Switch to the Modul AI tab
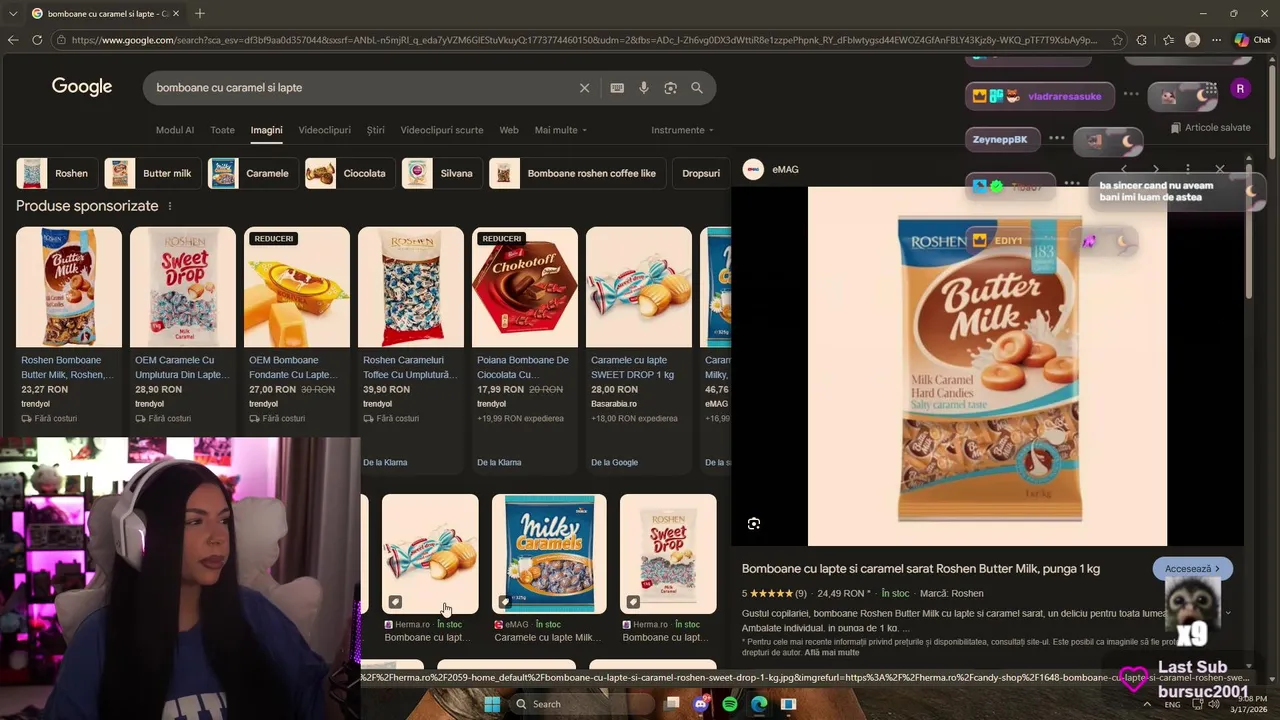The image size is (1280, 720). pos(175,130)
